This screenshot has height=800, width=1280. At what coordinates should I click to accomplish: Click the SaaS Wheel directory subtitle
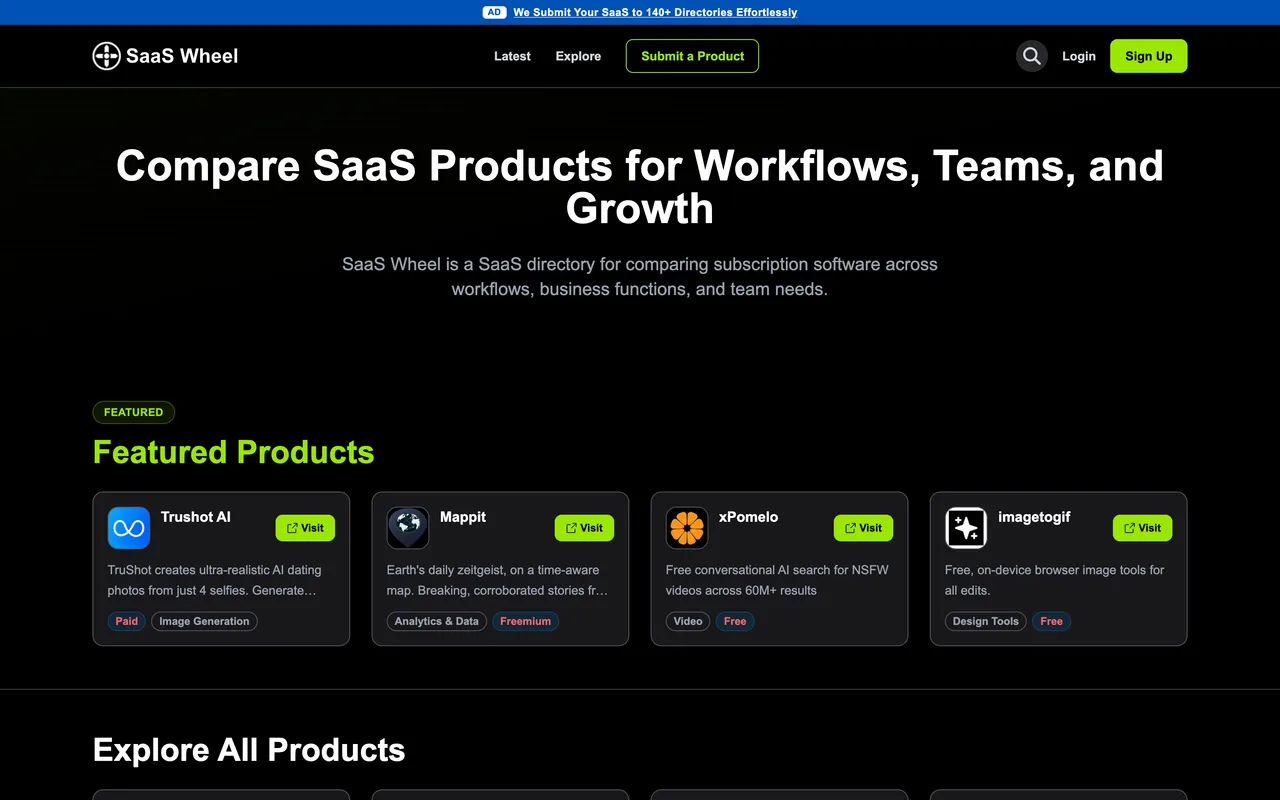tap(640, 277)
